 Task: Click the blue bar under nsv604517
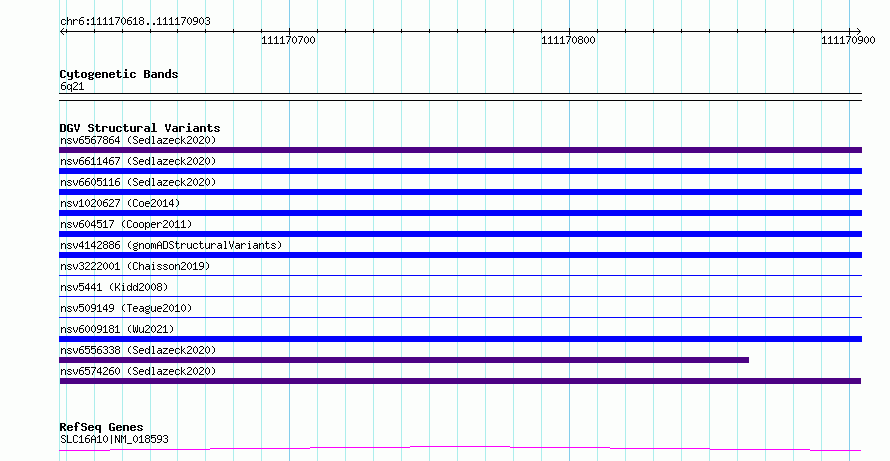coord(460,234)
